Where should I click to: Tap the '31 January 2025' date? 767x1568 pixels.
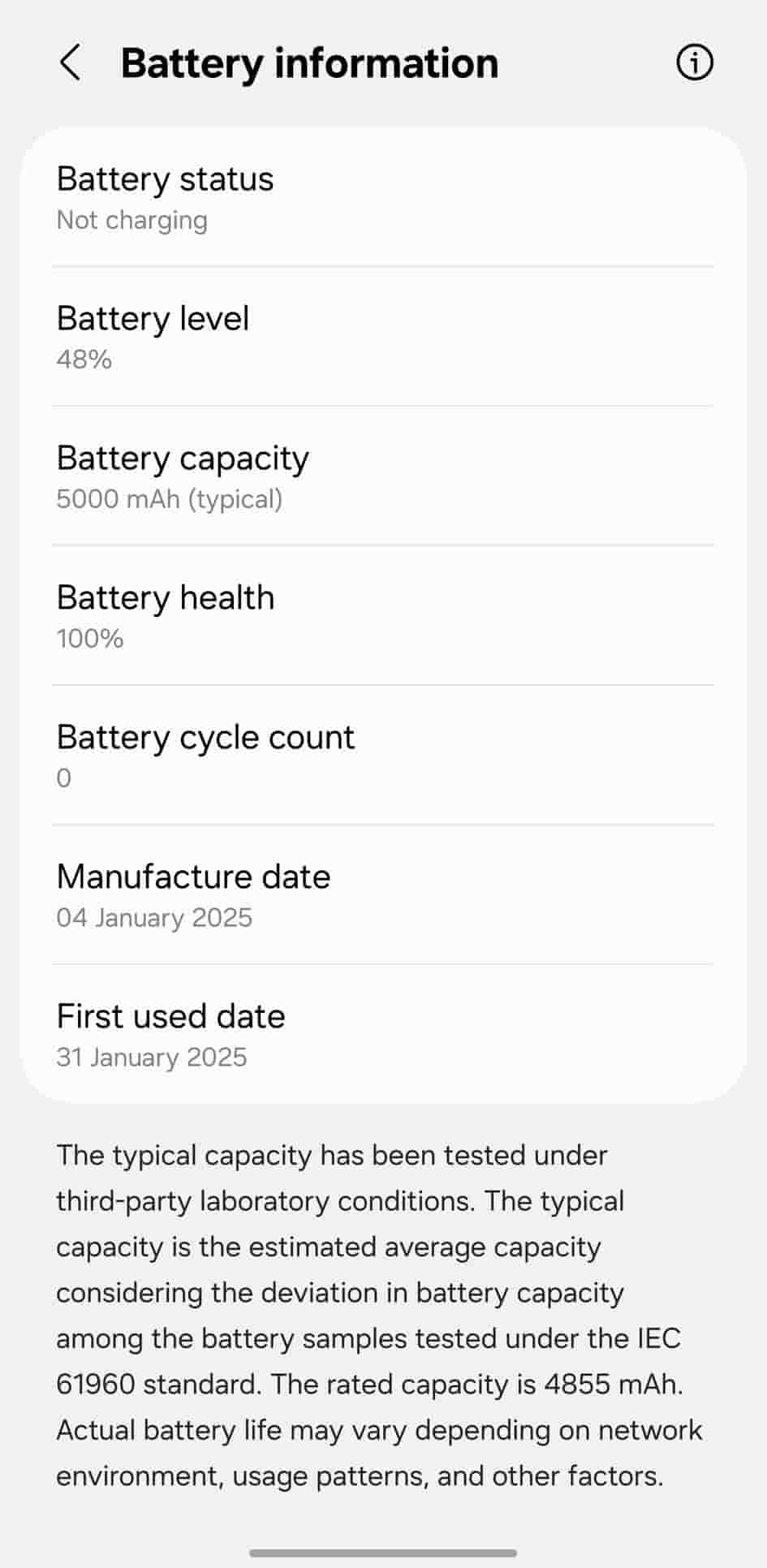(151, 1058)
